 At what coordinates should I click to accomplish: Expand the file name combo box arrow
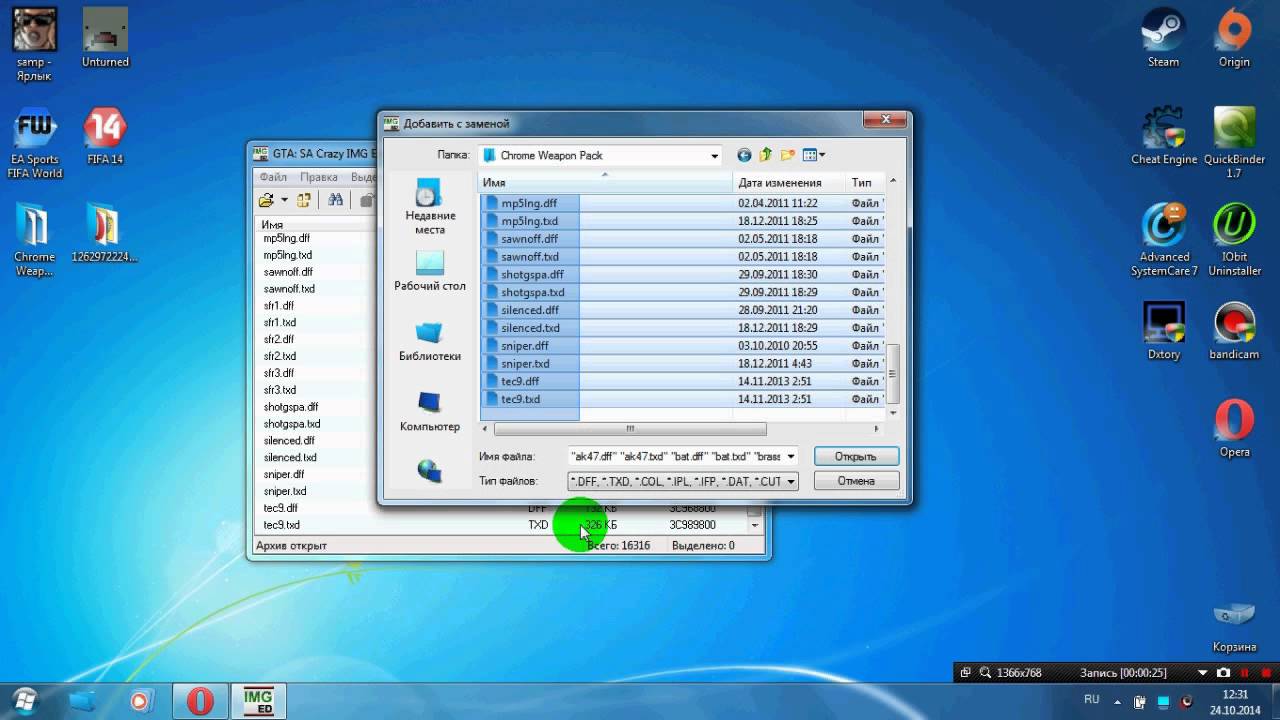[791, 457]
